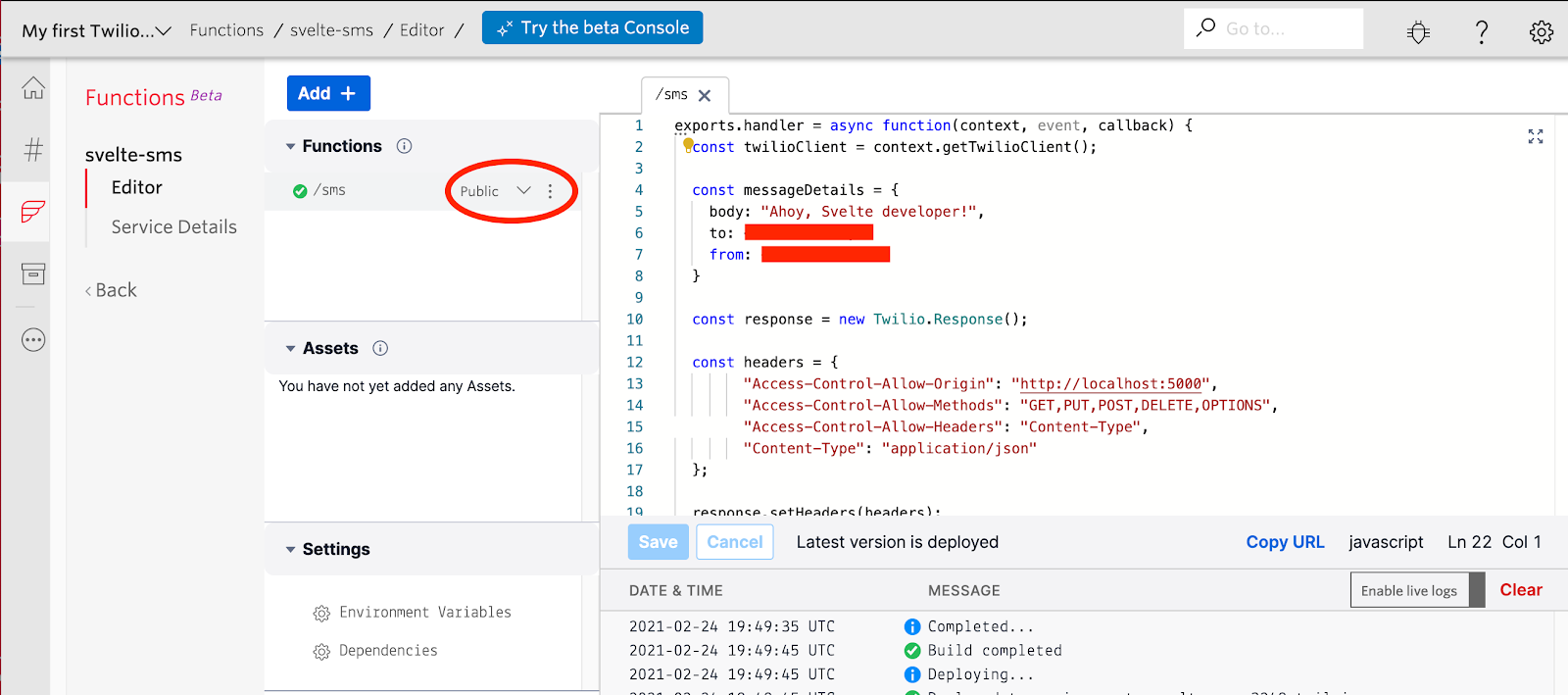1568x695 pixels.
Task: Open the /sms function kebab menu
Action: [550, 191]
